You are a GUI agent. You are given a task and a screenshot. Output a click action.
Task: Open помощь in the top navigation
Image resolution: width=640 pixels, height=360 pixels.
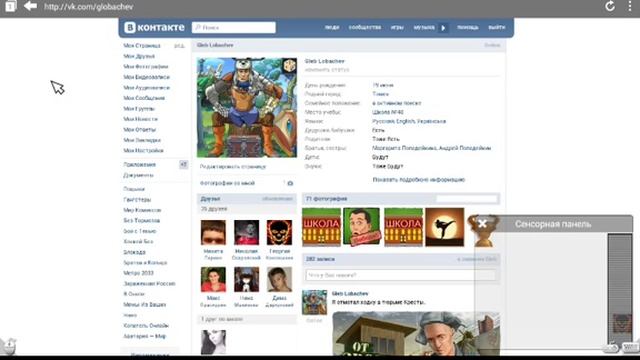pos(467,27)
